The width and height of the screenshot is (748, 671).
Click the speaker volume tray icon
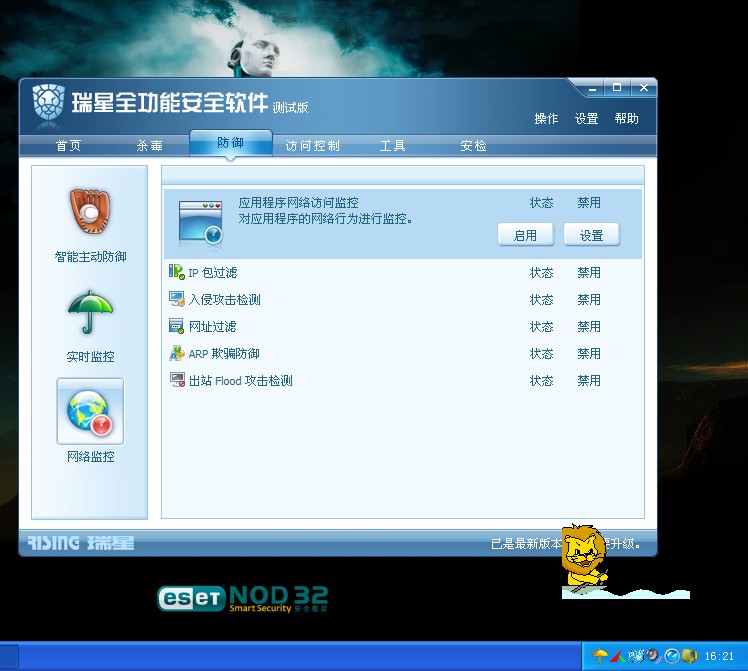coord(654,656)
